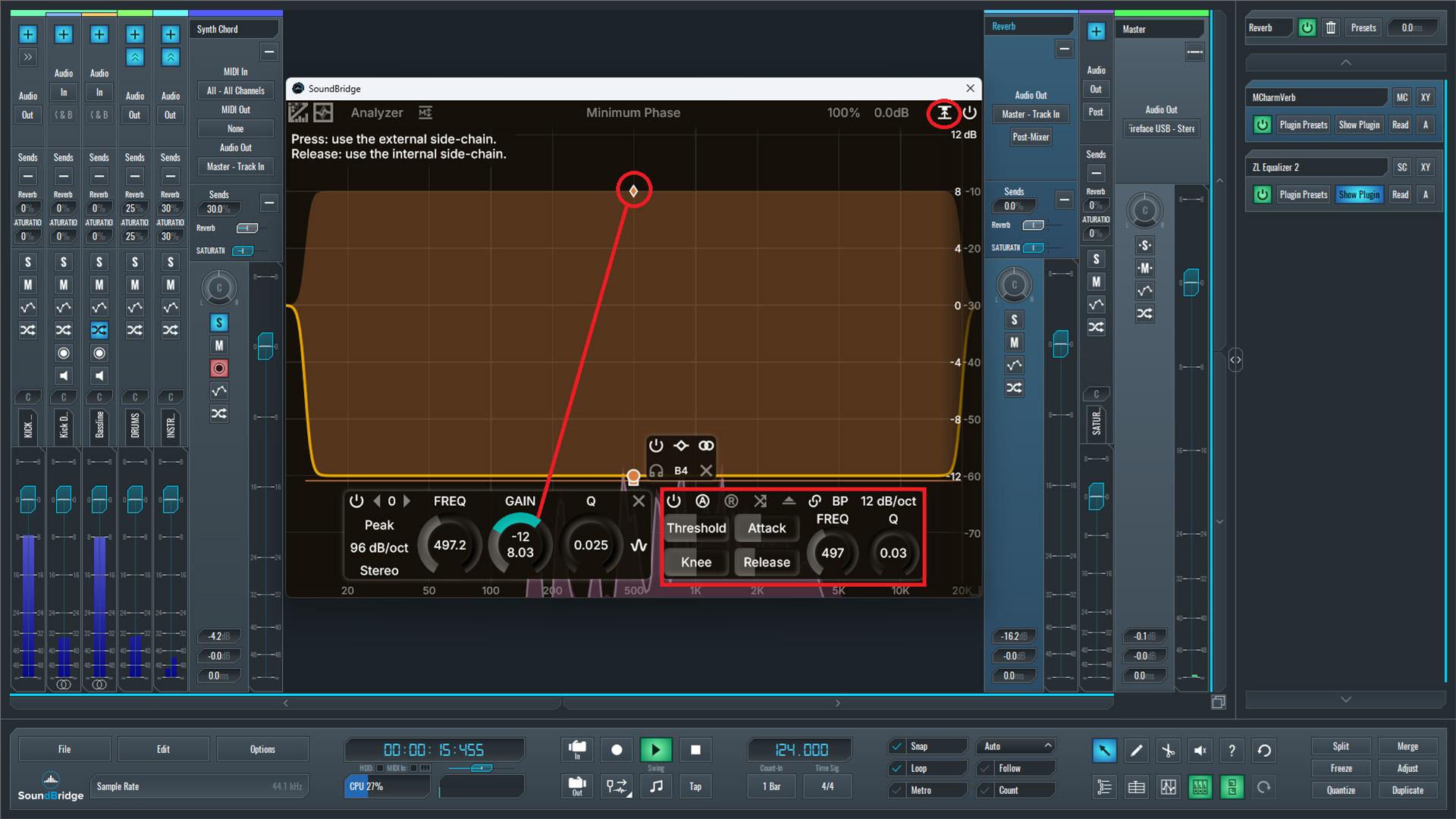Toggle the Snap checkbox
This screenshot has width=1456, height=819.
[x=897, y=747]
